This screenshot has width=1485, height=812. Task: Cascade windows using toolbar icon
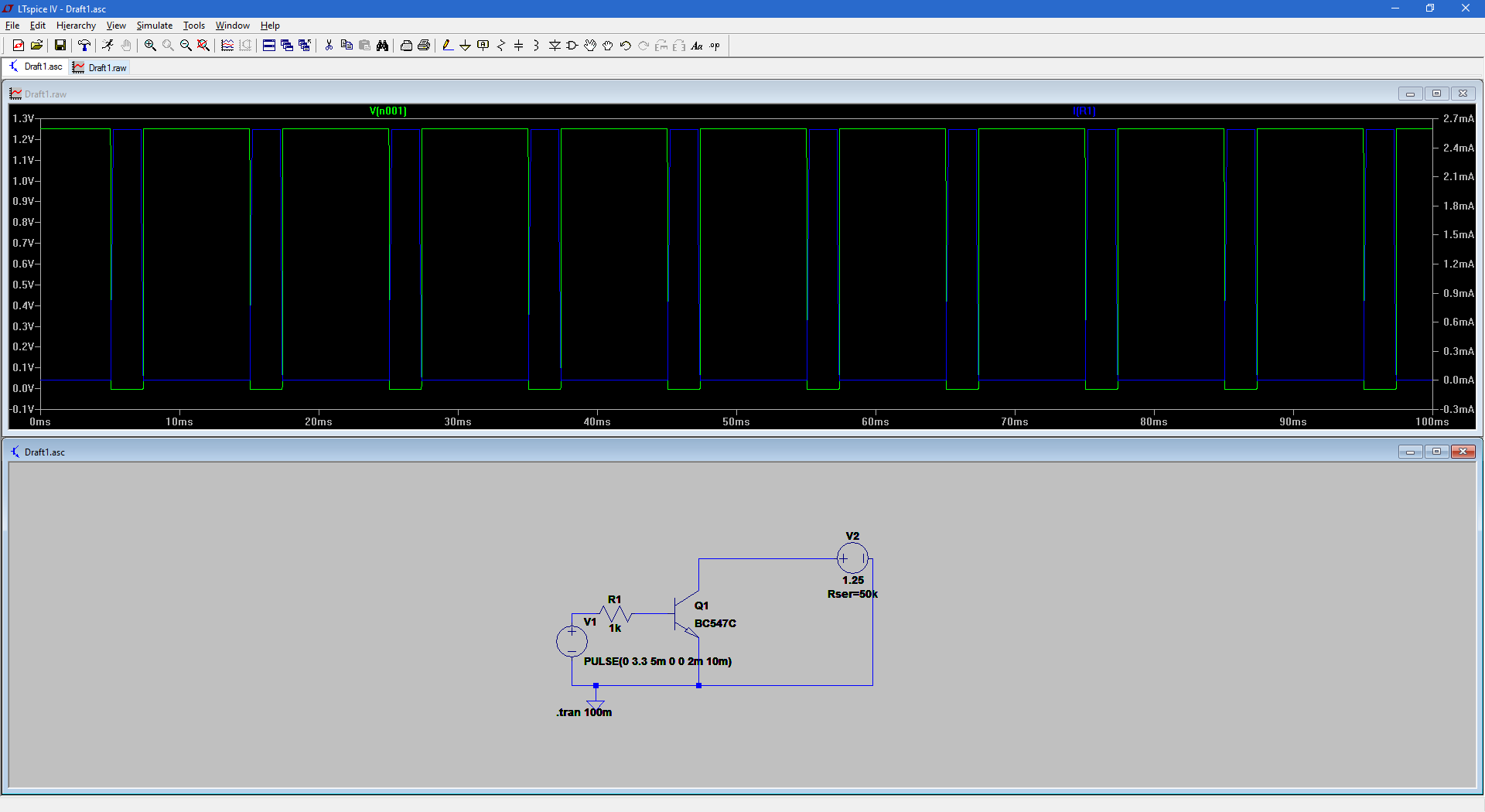(287, 46)
